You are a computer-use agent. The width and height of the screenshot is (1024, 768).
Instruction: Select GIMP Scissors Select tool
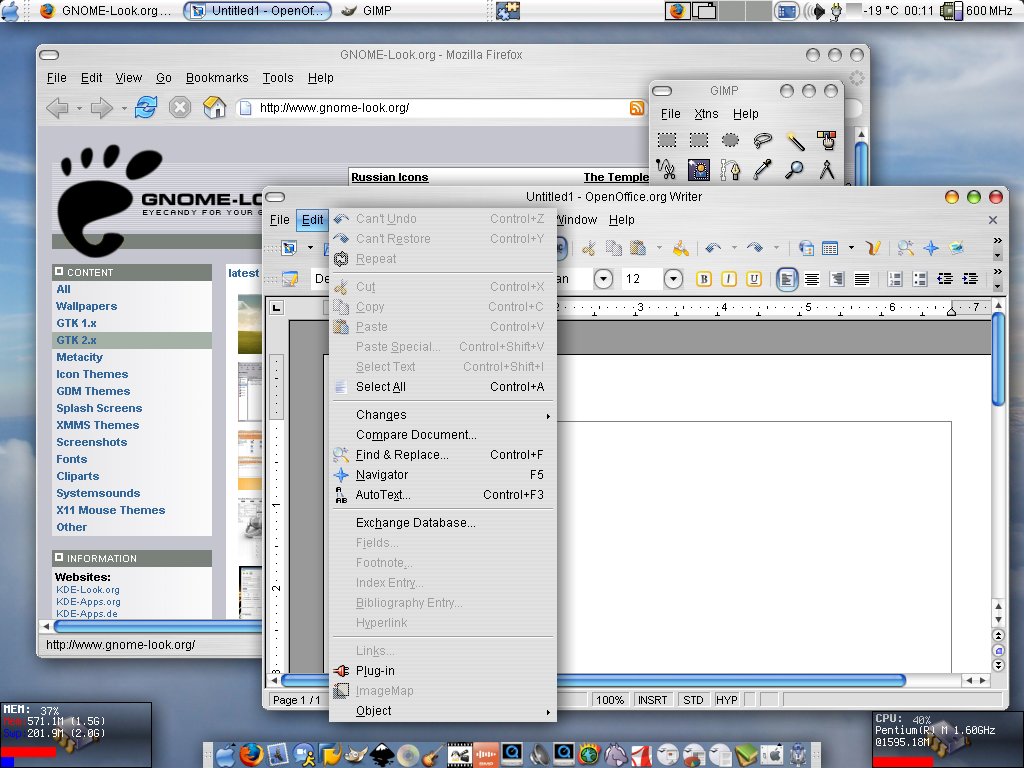pos(666,170)
